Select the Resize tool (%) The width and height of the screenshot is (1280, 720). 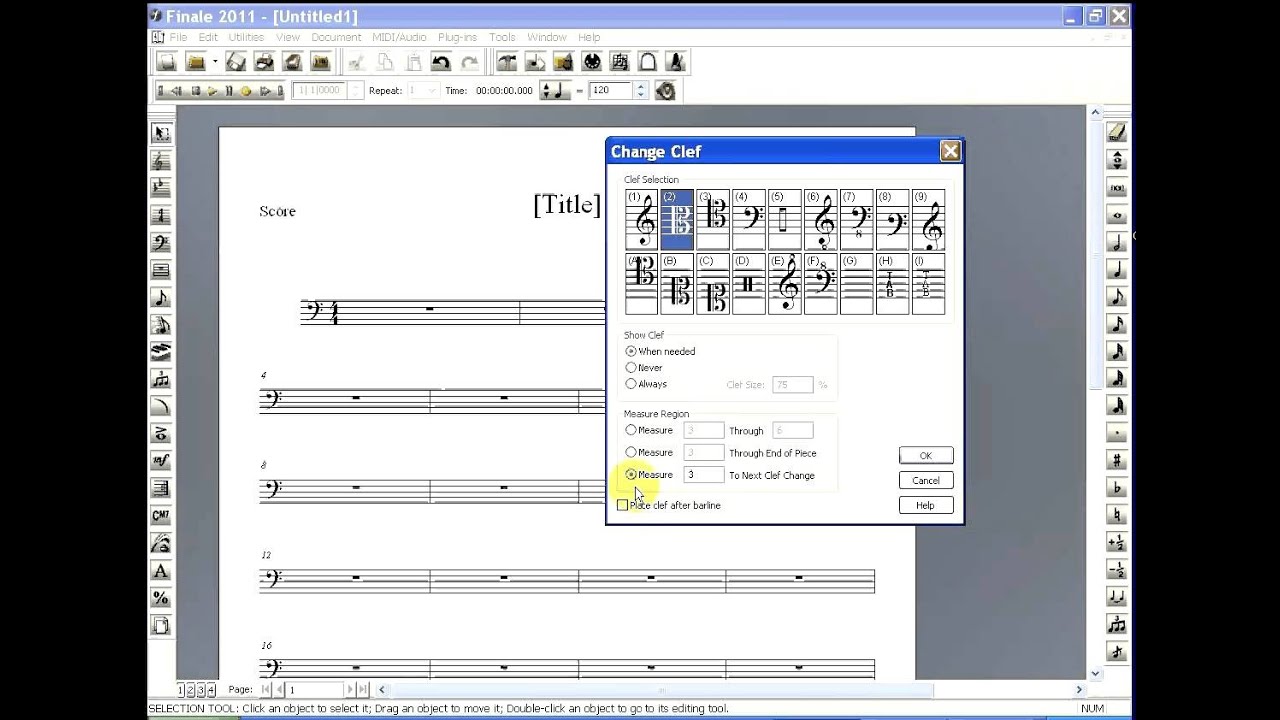[x=160, y=598]
